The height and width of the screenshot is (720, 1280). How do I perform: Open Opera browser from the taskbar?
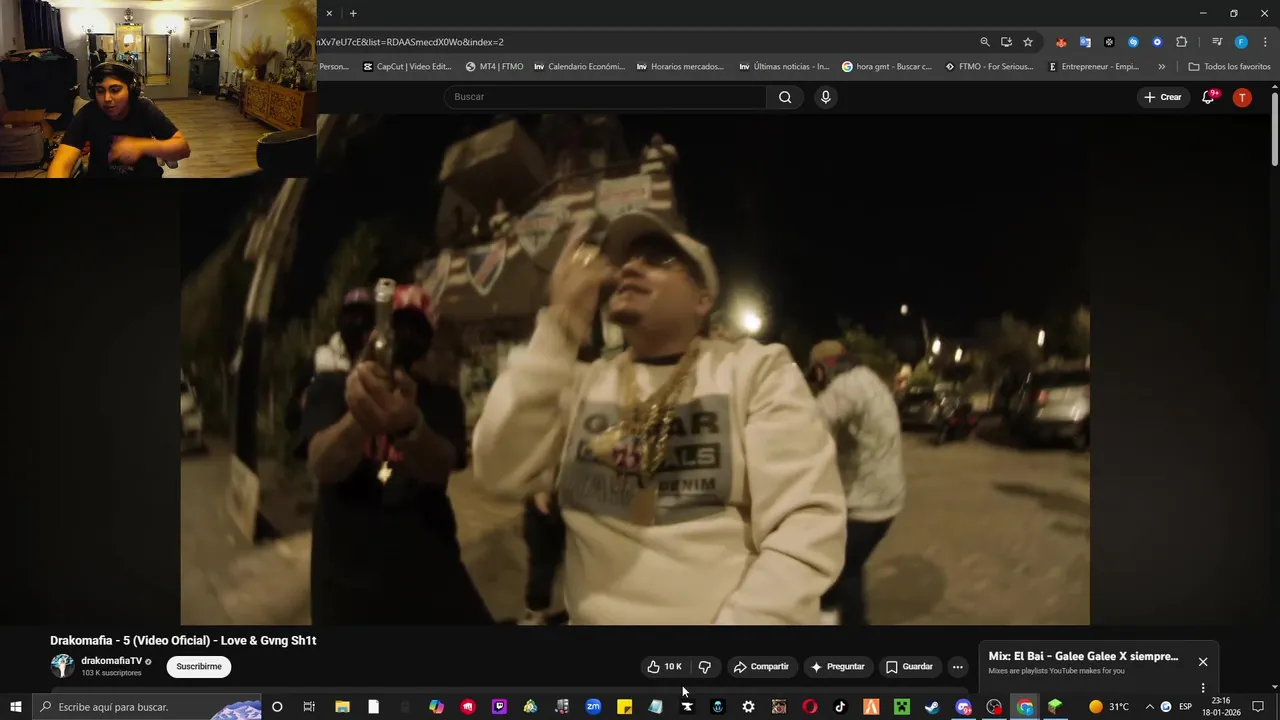pyautogui.click(x=810, y=707)
